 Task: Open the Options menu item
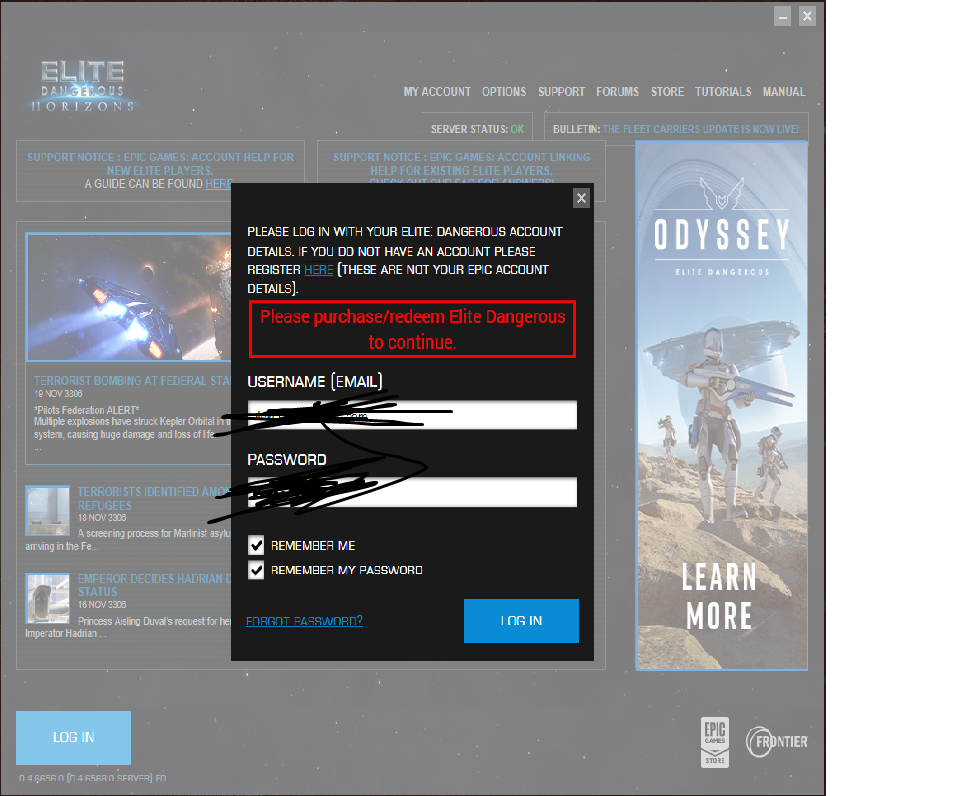pyautogui.click(x=504, y=92)
